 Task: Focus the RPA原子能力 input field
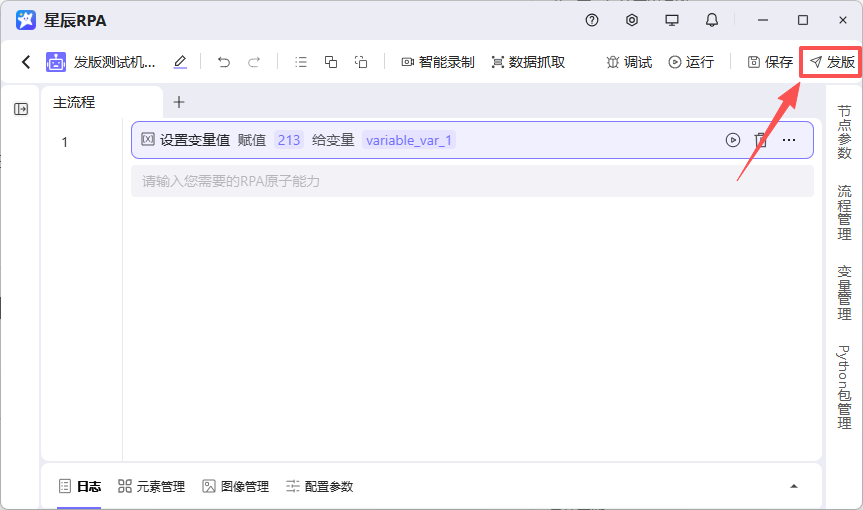pos(472,181)
